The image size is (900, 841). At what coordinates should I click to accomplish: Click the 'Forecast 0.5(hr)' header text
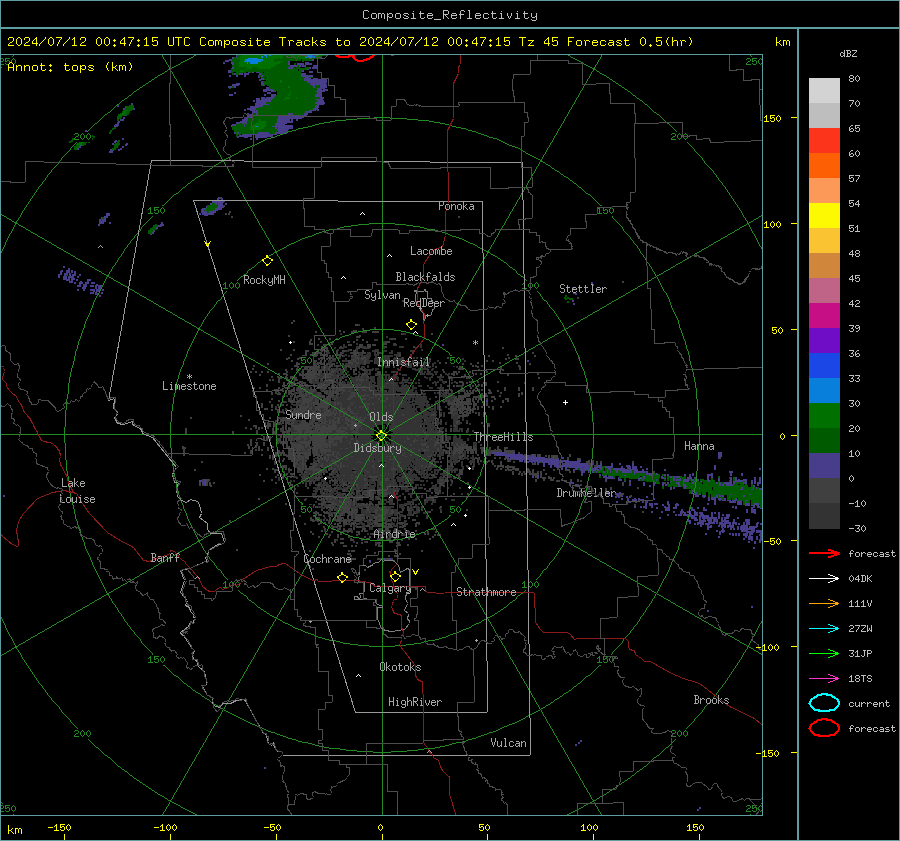(x=630, y=42)
